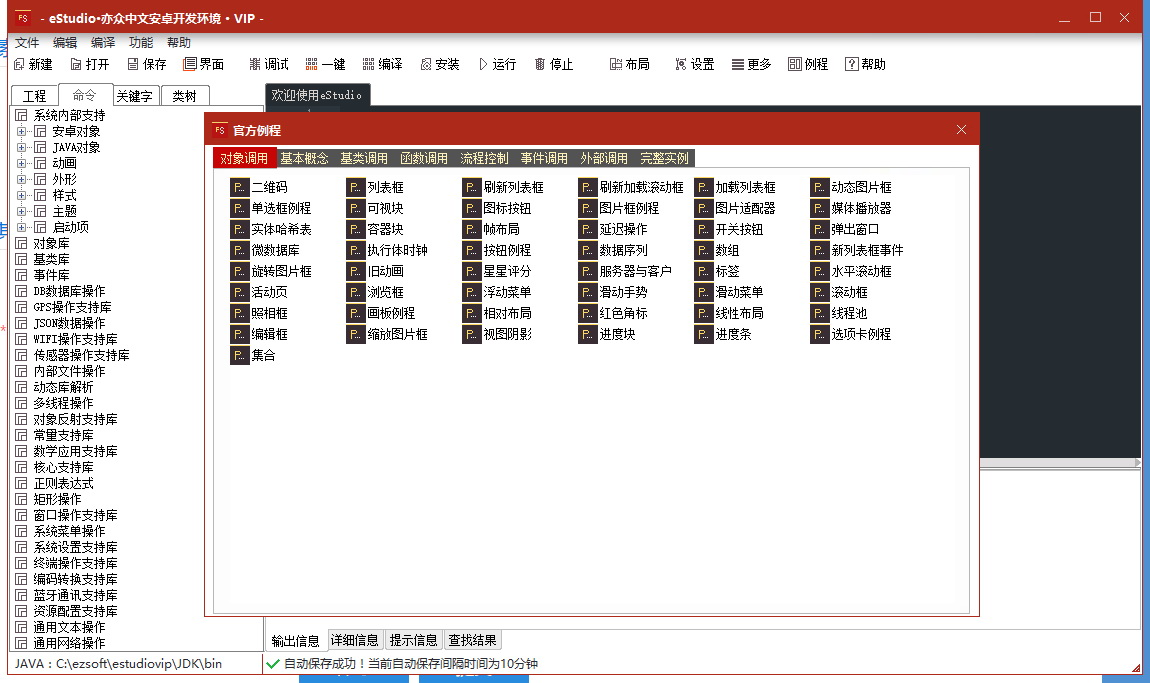Open the 功能 menu

[141, 43]
